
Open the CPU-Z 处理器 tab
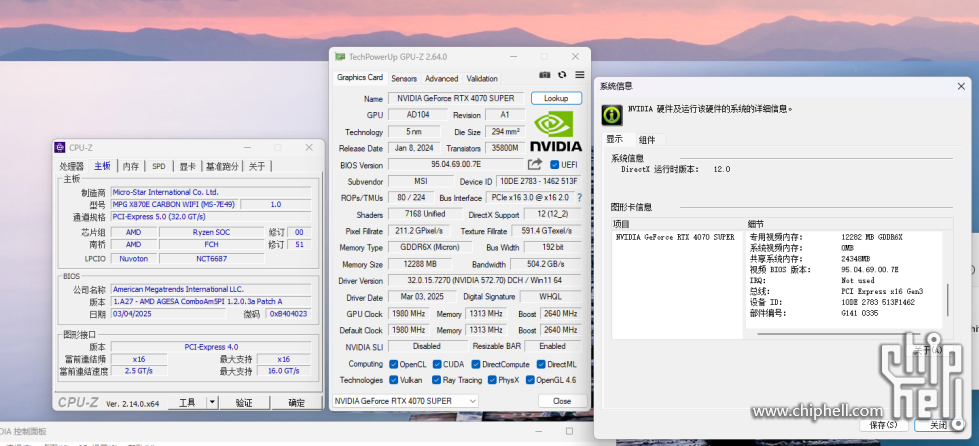click(71, 166)
